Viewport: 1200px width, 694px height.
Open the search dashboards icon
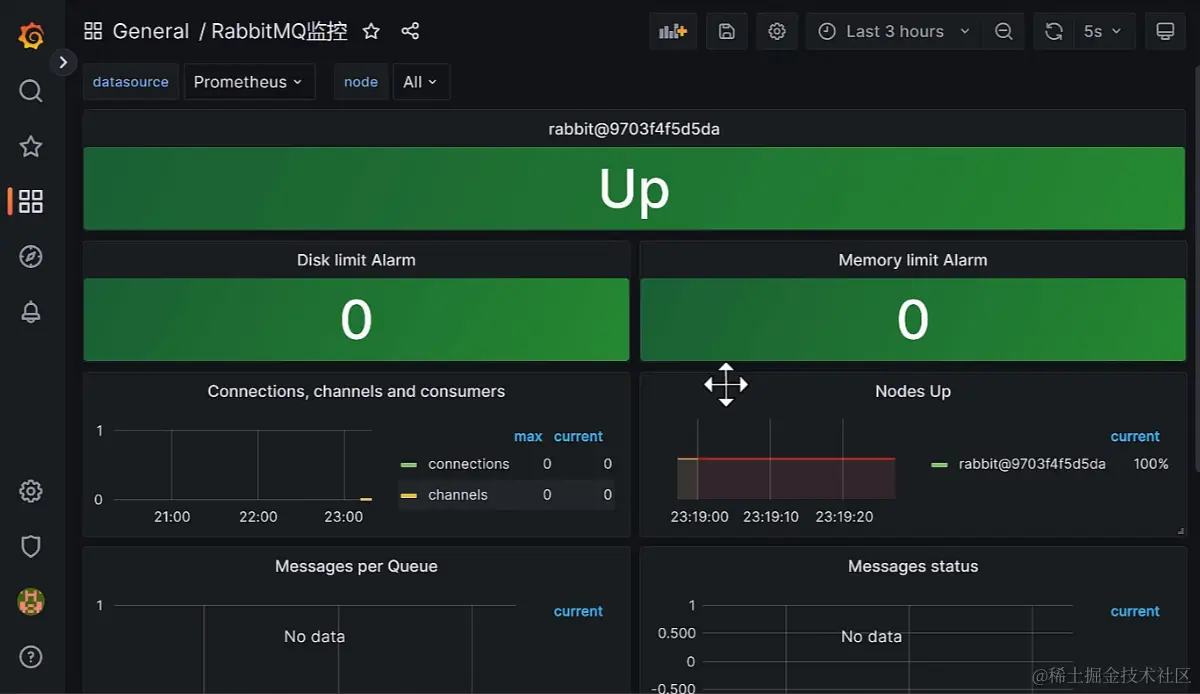tap(31, 91)
